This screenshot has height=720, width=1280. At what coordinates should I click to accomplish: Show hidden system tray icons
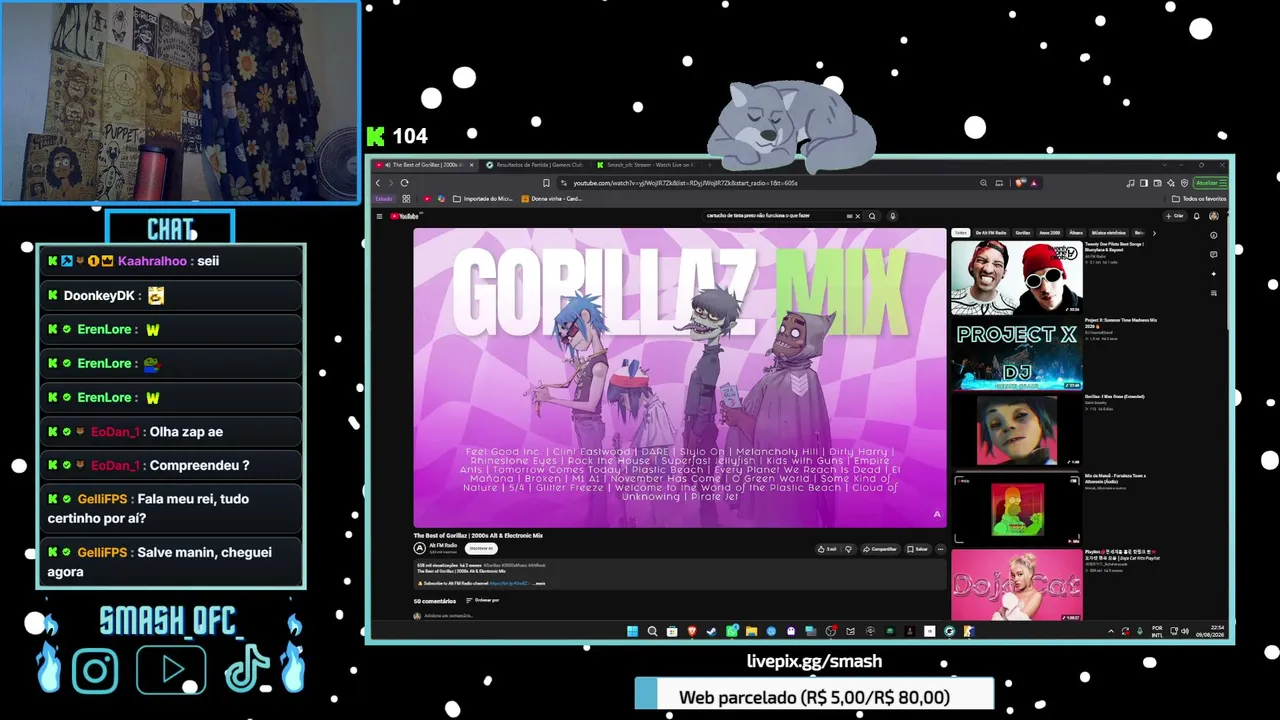(1111, 631)
